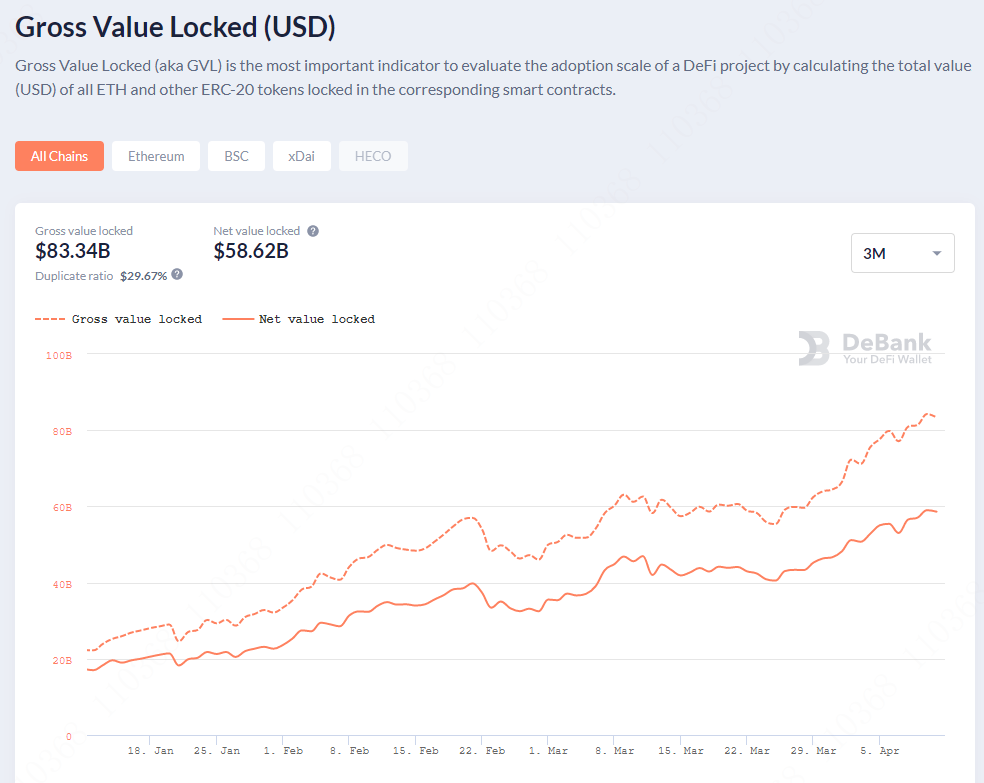984x783 pixels.
Task: Select the All Chains tab
Action: click(x=60, y=156)
